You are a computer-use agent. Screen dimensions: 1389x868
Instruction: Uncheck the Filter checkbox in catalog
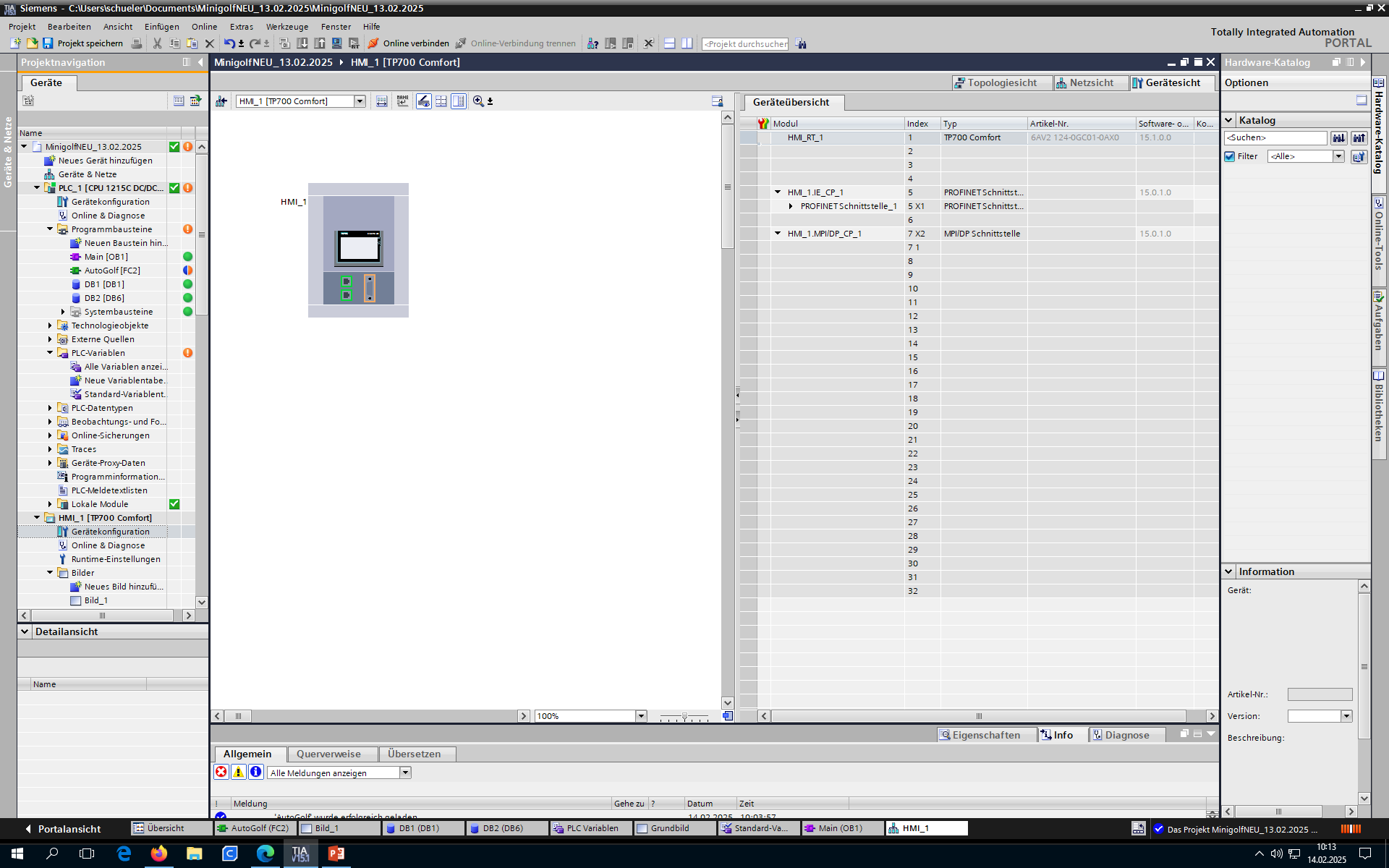click(x=1229, y=156)
